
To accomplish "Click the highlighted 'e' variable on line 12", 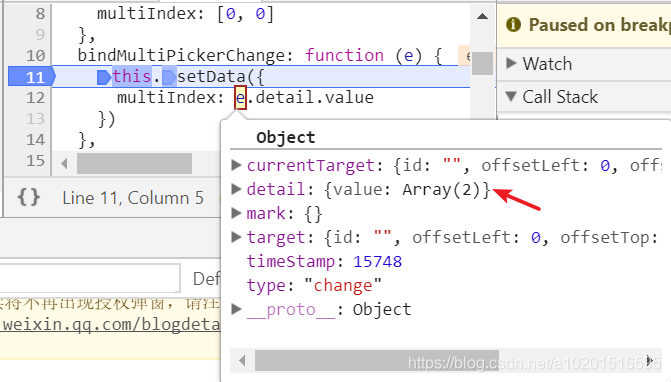I will (240, 98).
